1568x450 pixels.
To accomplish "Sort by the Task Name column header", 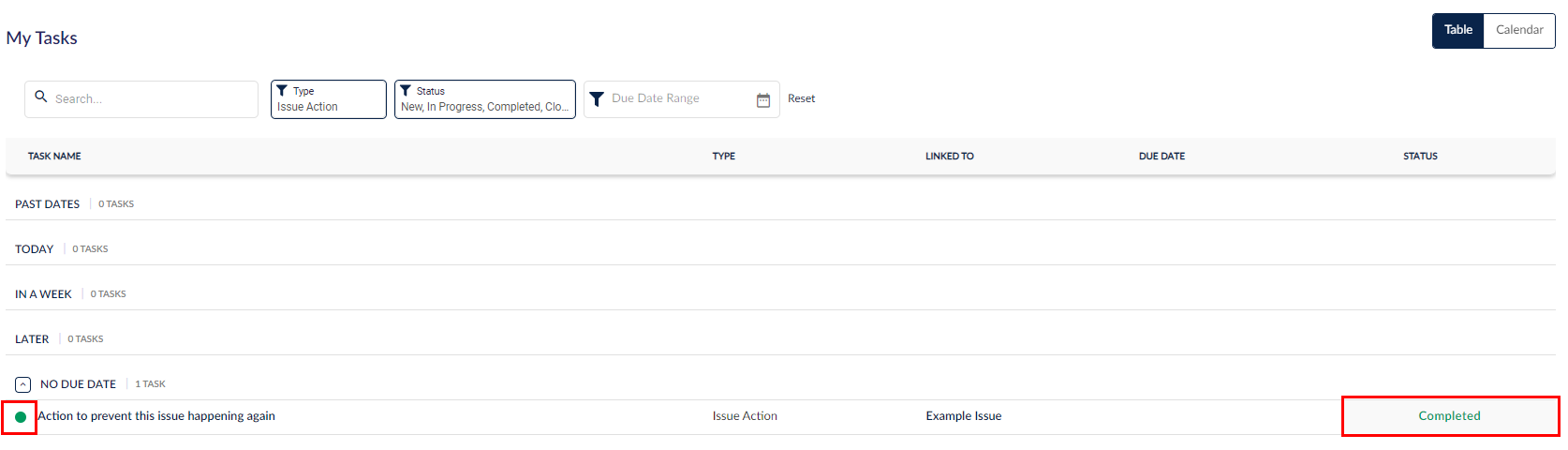I will [54, 157].
